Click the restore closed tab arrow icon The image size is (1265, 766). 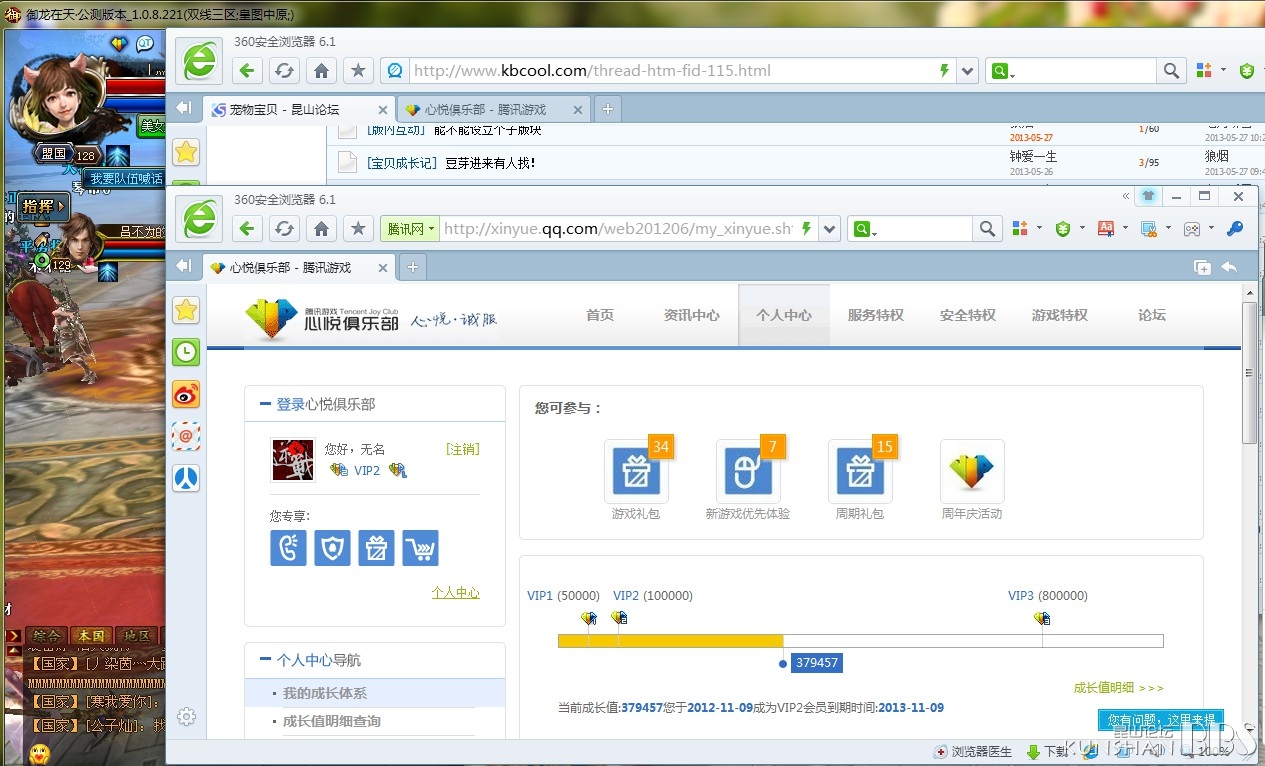click(1229, 267)
